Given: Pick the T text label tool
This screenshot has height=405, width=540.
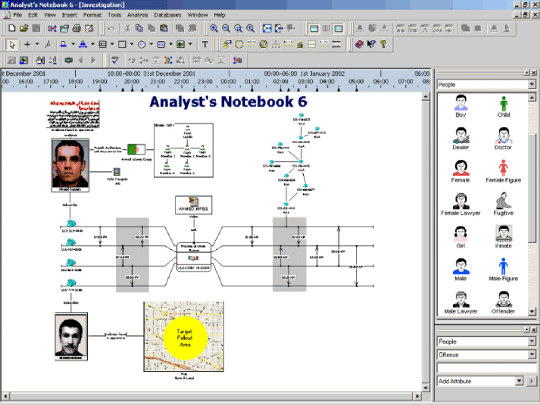Looking at the screenshot, I should tap(205, 44).
